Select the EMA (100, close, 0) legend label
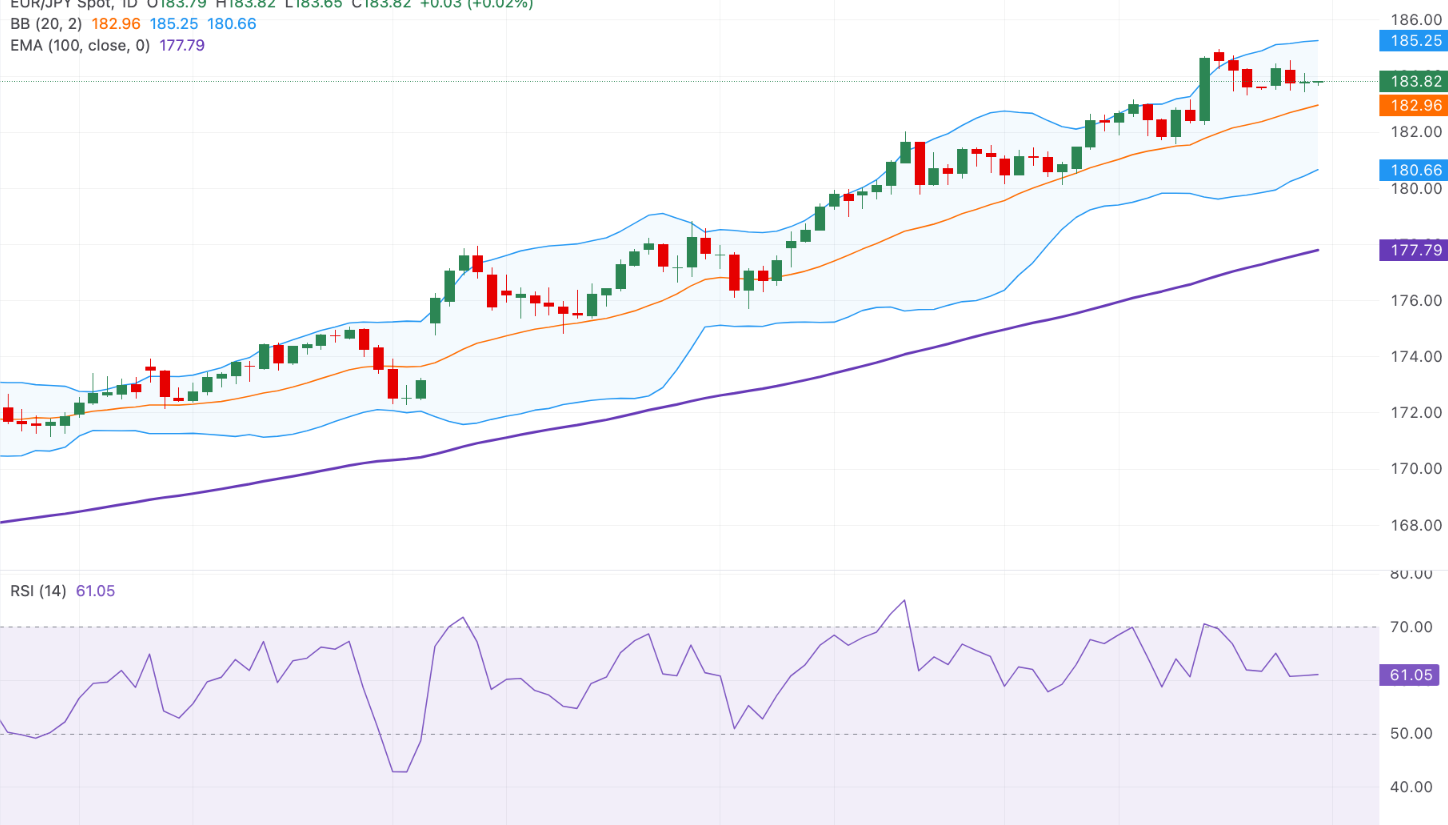 [78, 45]
